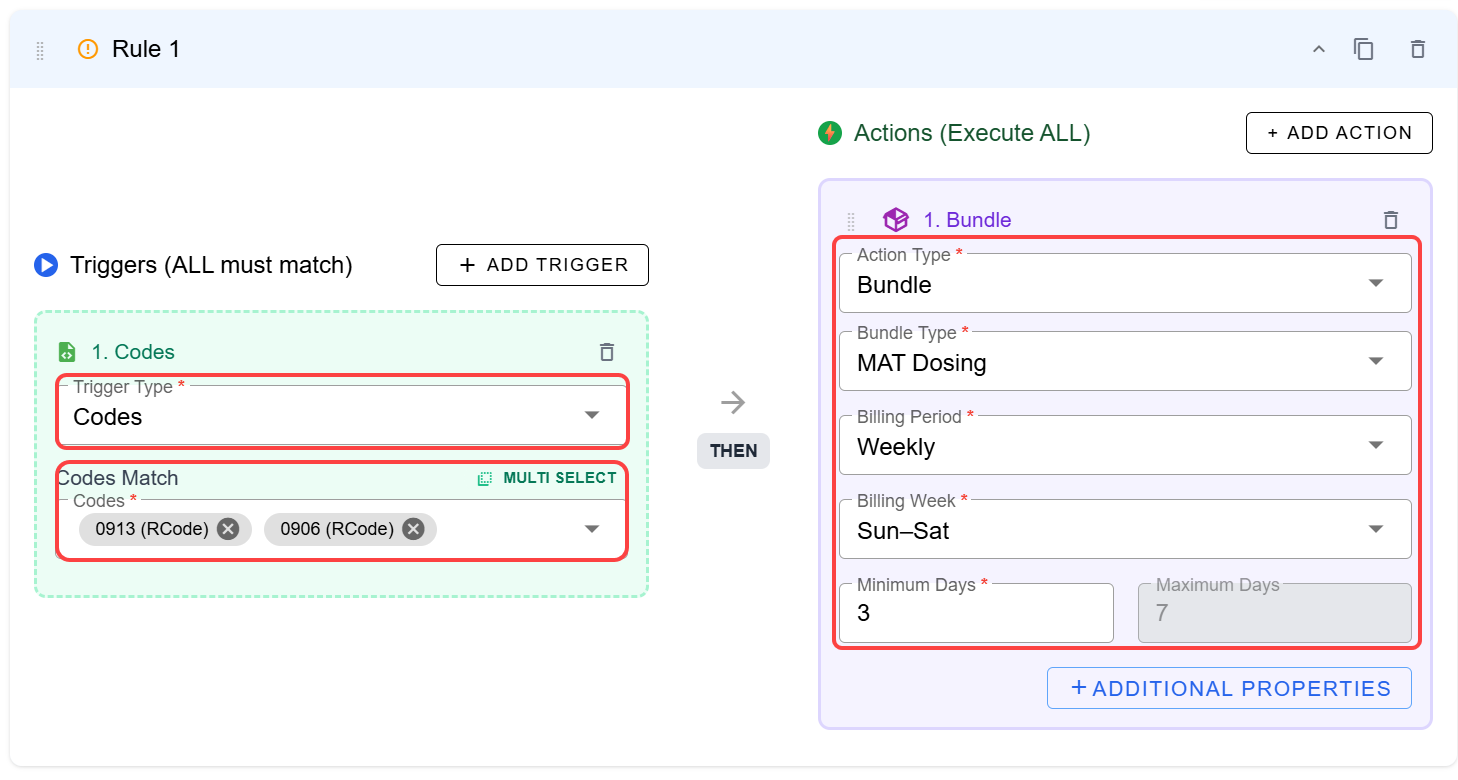This screenshot has width=1458, height=780.
Task: Click the Rule 1 warning status icon
Action: coord(88,49)
